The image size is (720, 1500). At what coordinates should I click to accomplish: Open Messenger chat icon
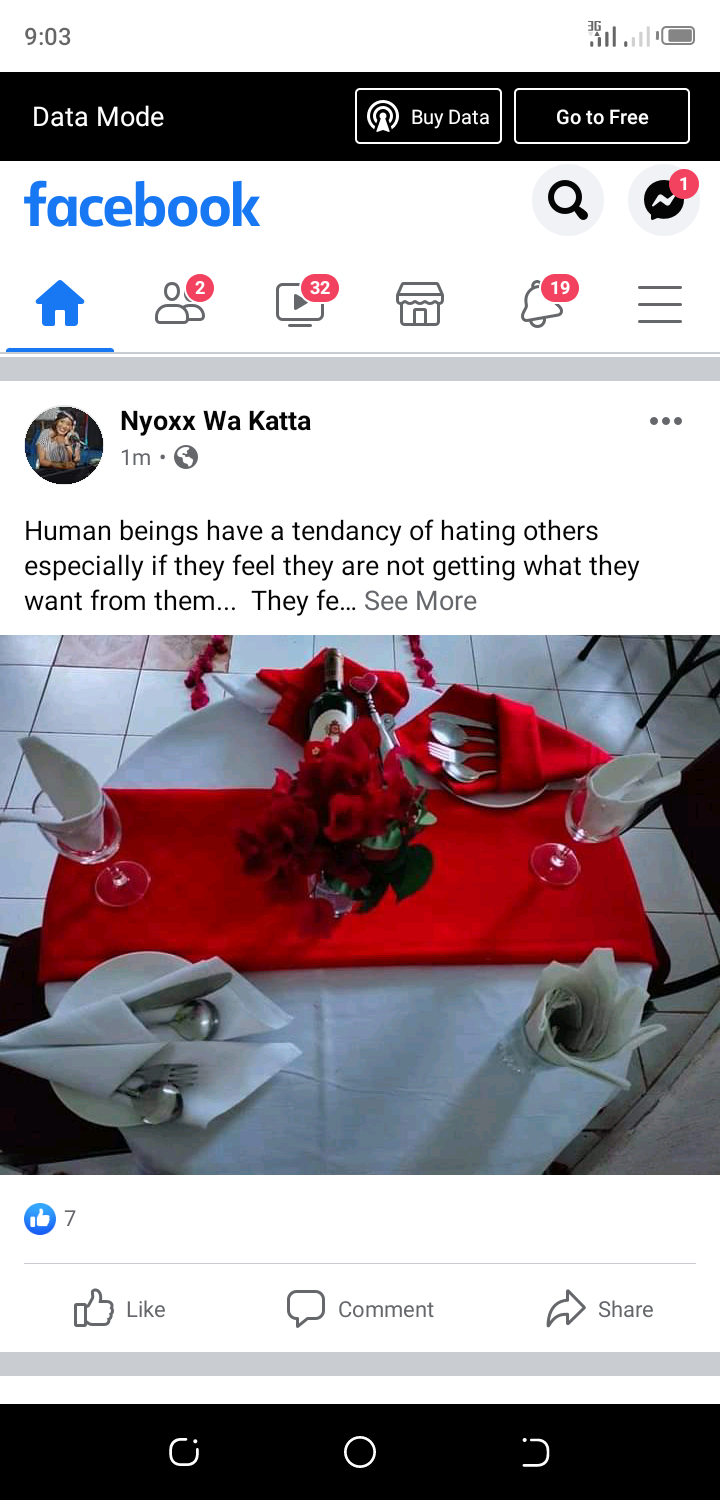664,201
